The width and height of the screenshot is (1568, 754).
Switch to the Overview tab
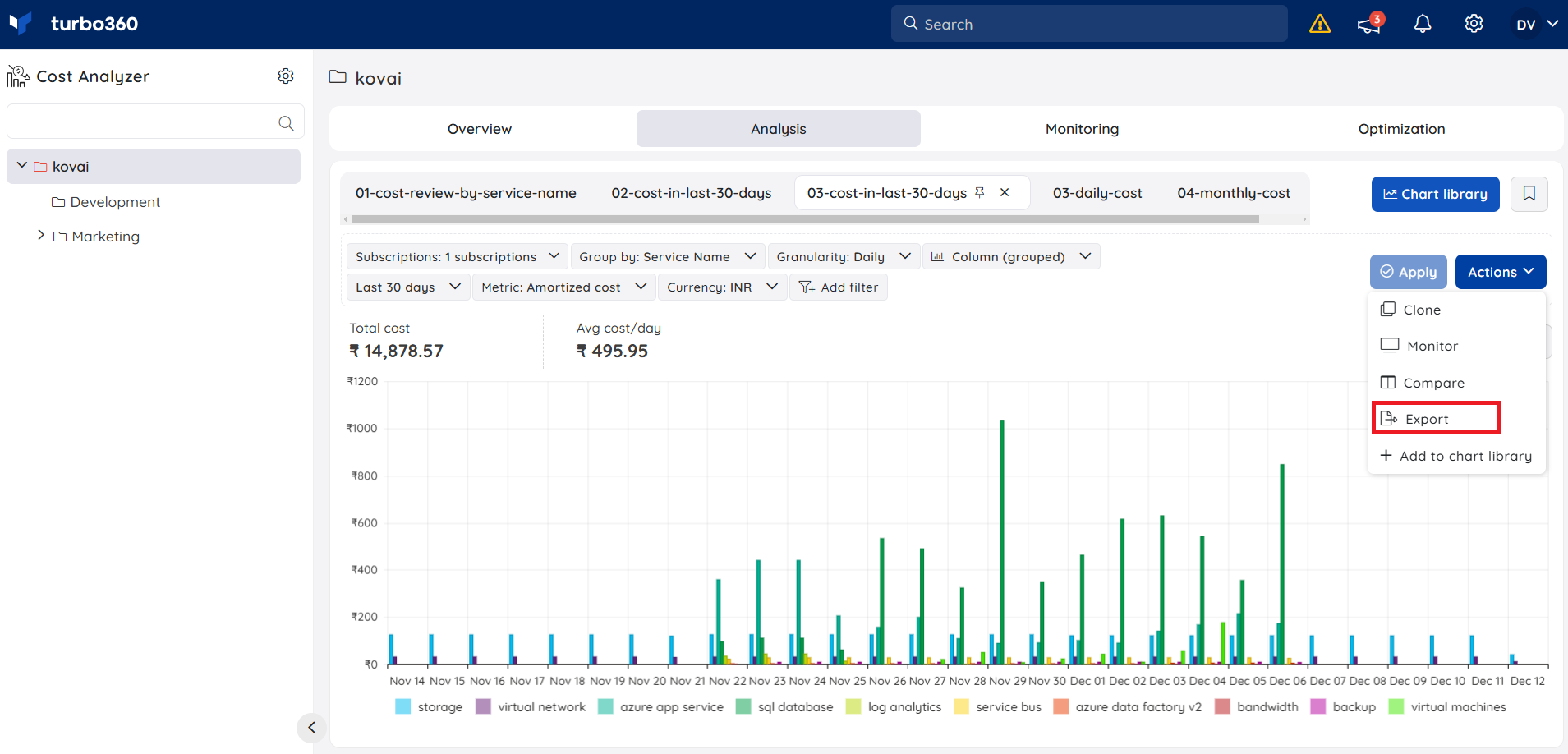[x=480, y=129]
